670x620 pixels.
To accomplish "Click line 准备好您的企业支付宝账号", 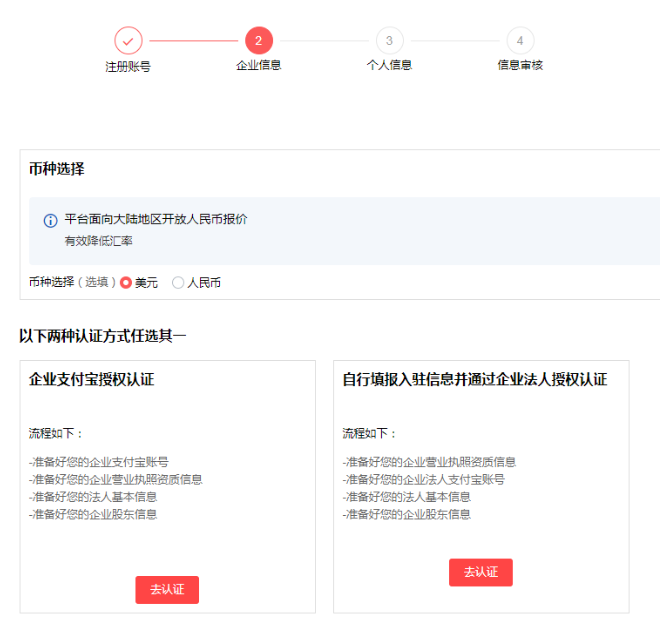I will point(99,462).
